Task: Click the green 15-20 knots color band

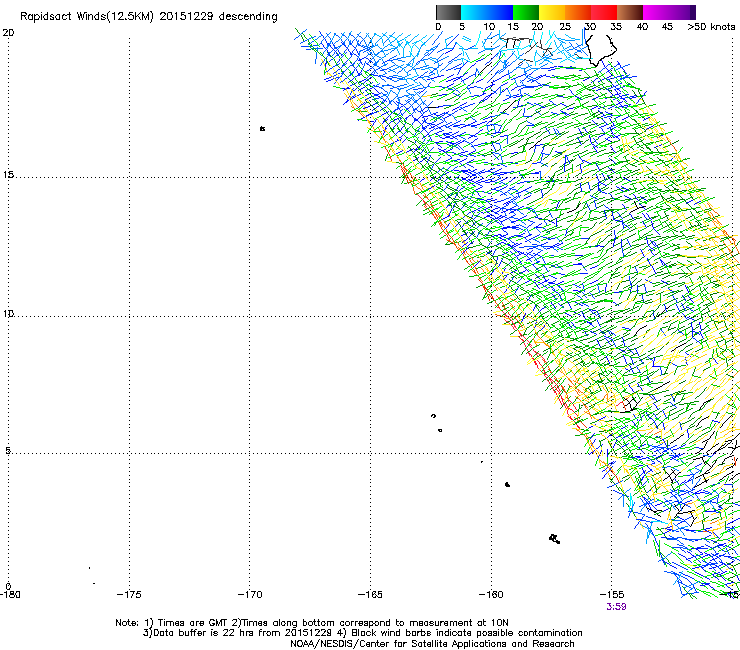Action: click(526, 12)
